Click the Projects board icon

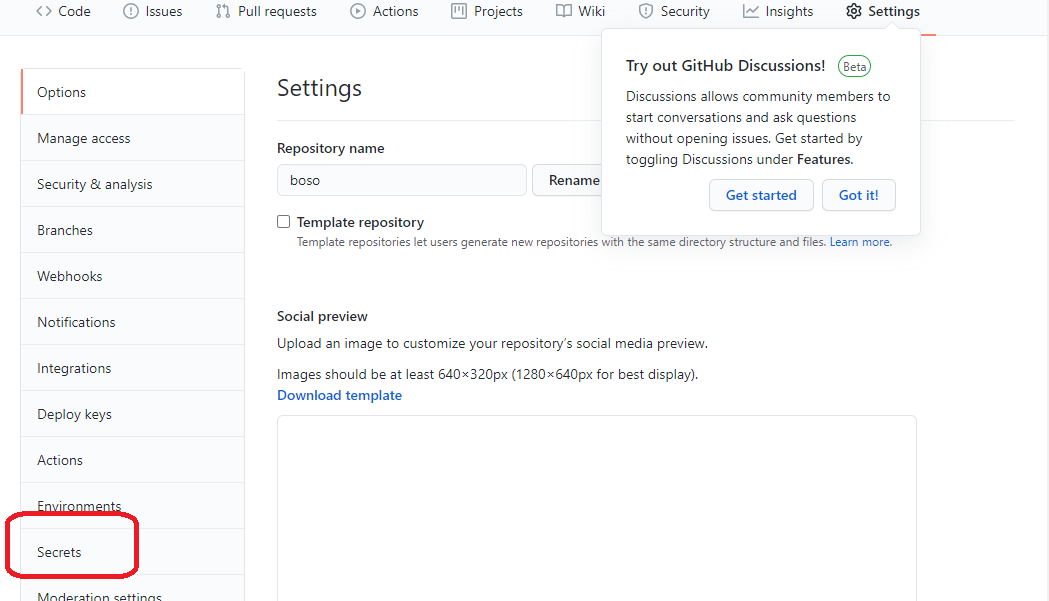(x=459, y=12)
